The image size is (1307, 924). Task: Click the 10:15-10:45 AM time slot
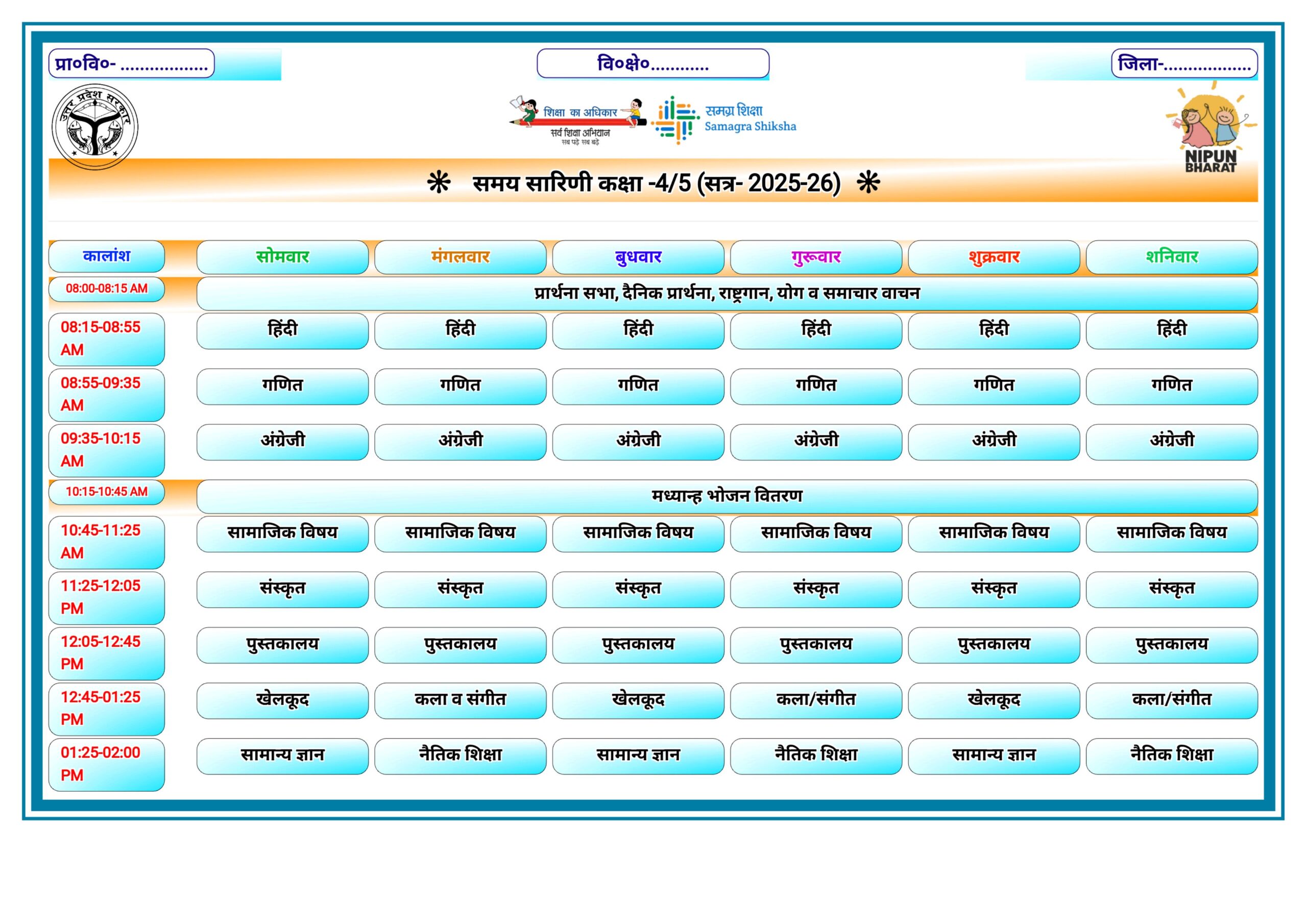(107, 493)
